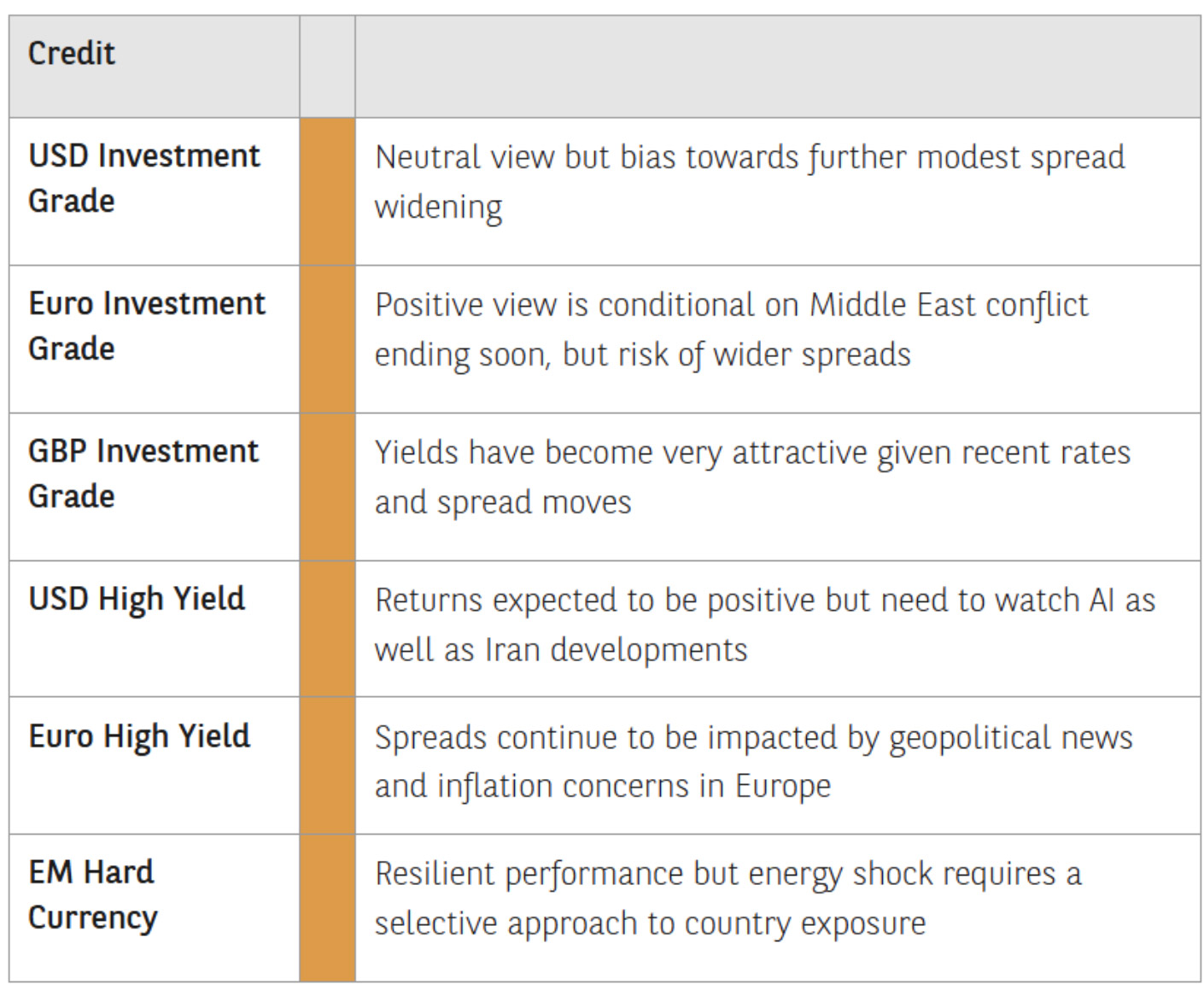Select the Euro Investment Grade label
The image size is (1204, 996).
click(x=146, y=326)
